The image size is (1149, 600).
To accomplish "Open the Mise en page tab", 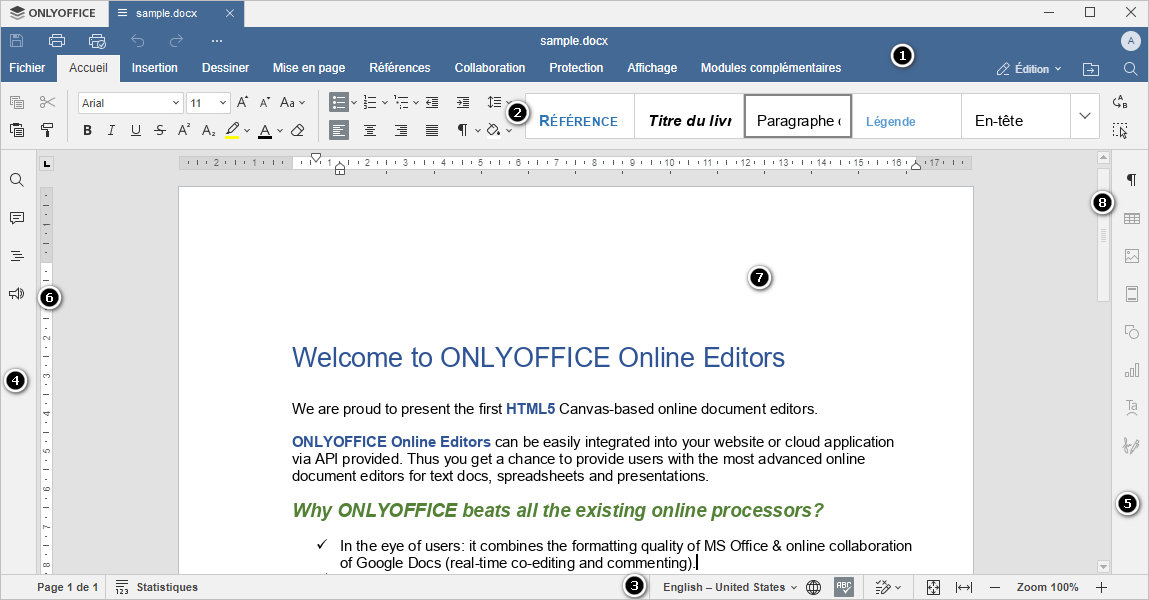I will click(x=309, y=68).
